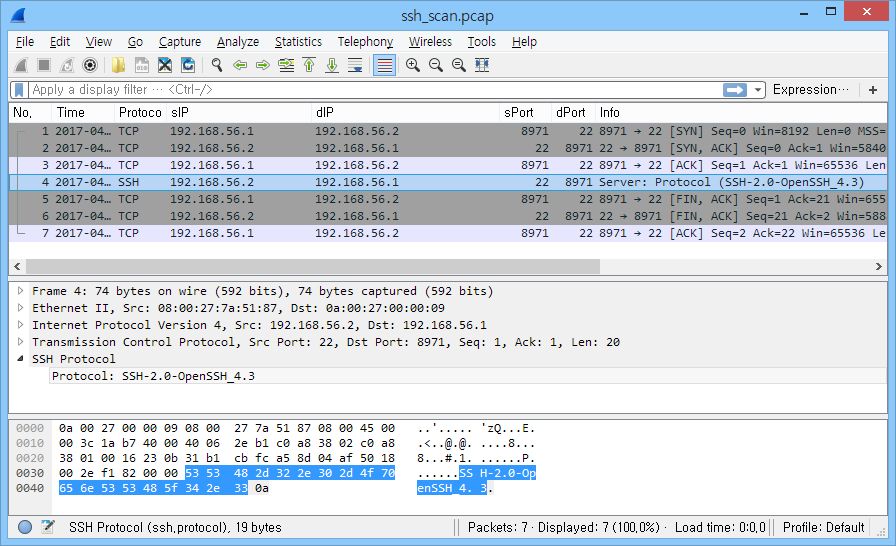Open the Help menu
896x546 pixels.
coord(524,42)
